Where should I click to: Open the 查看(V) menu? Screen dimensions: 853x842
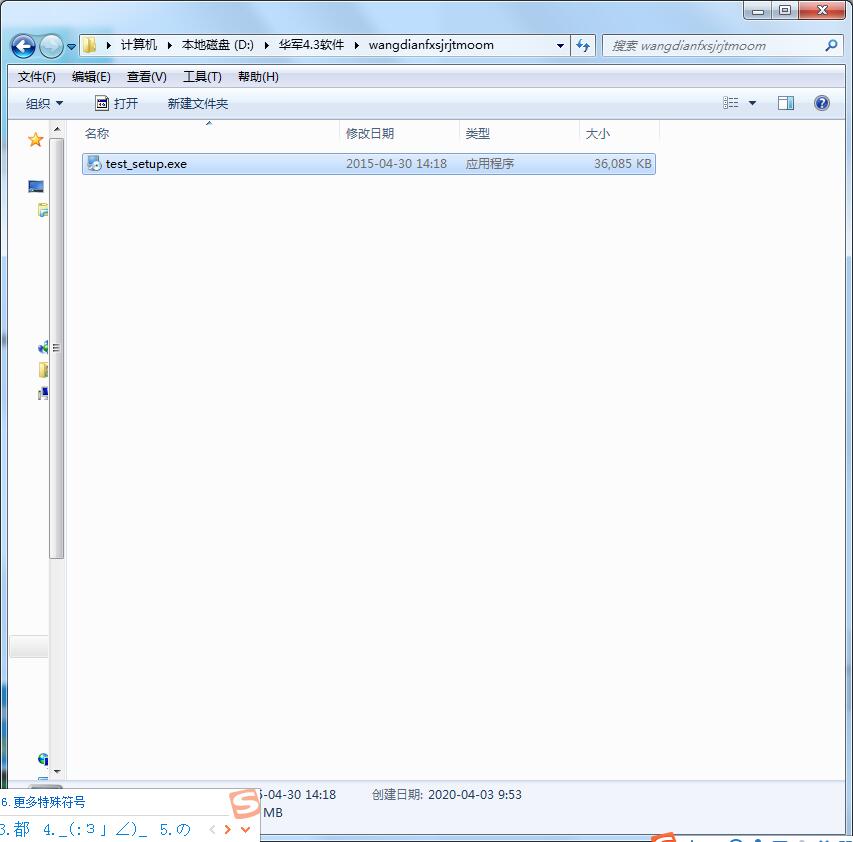pos(145,76)
